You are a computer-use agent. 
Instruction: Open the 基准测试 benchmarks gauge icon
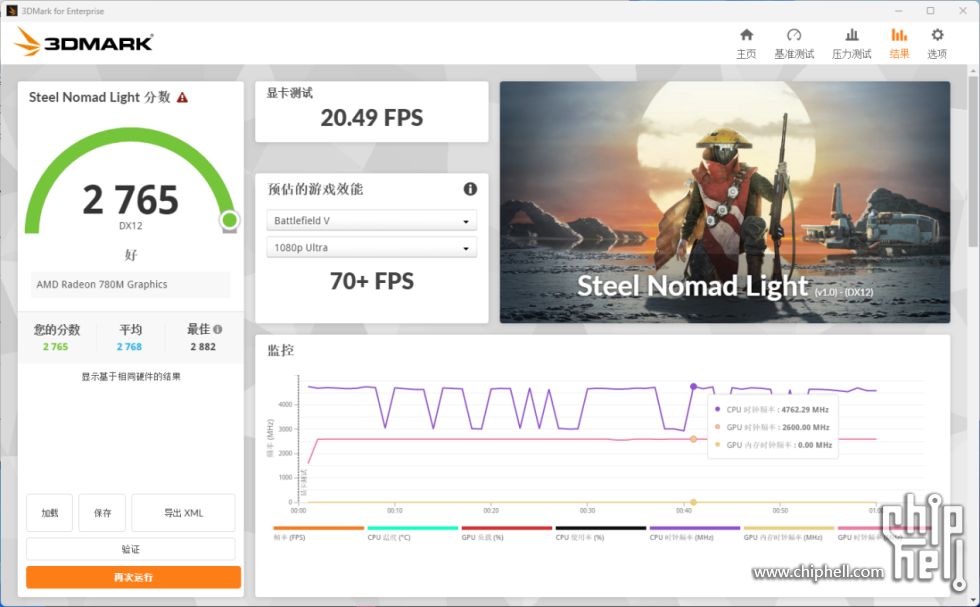[x=794, y=42]
